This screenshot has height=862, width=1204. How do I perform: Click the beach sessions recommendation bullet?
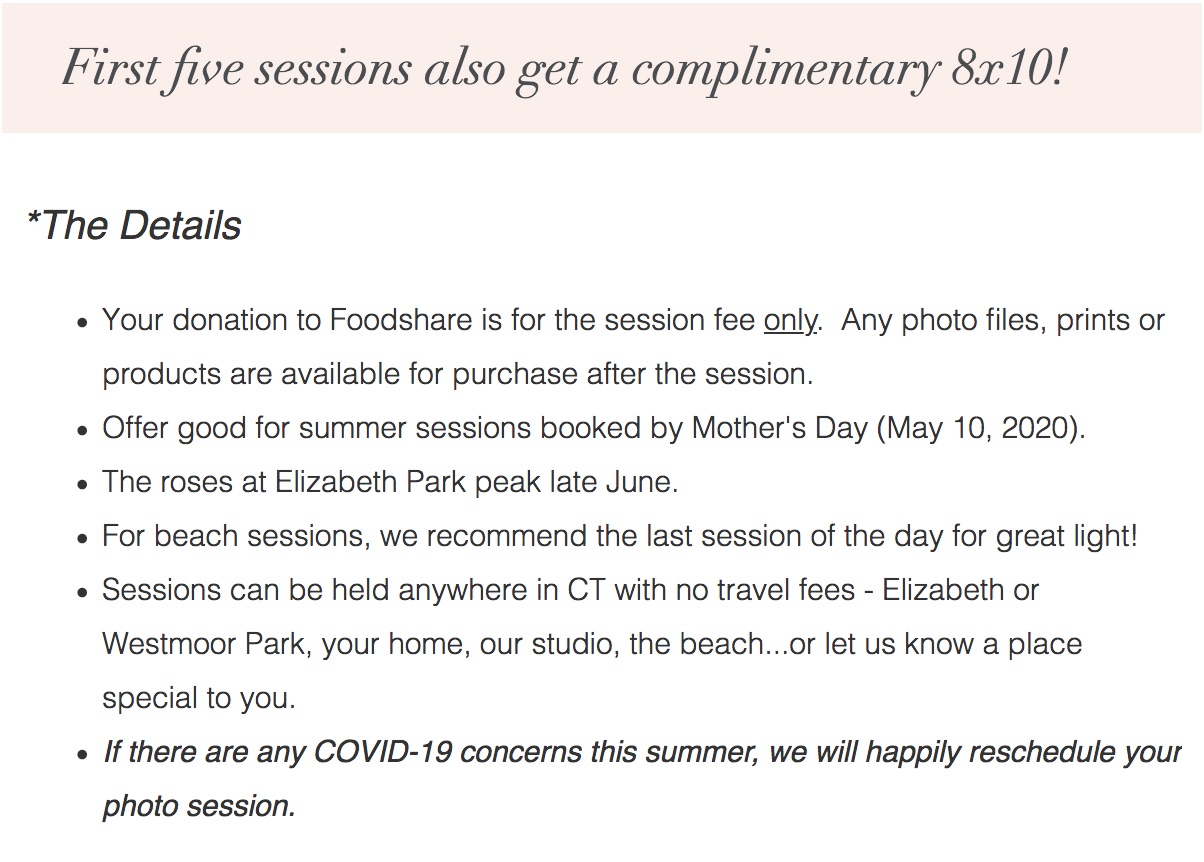[x=620, y=537]
